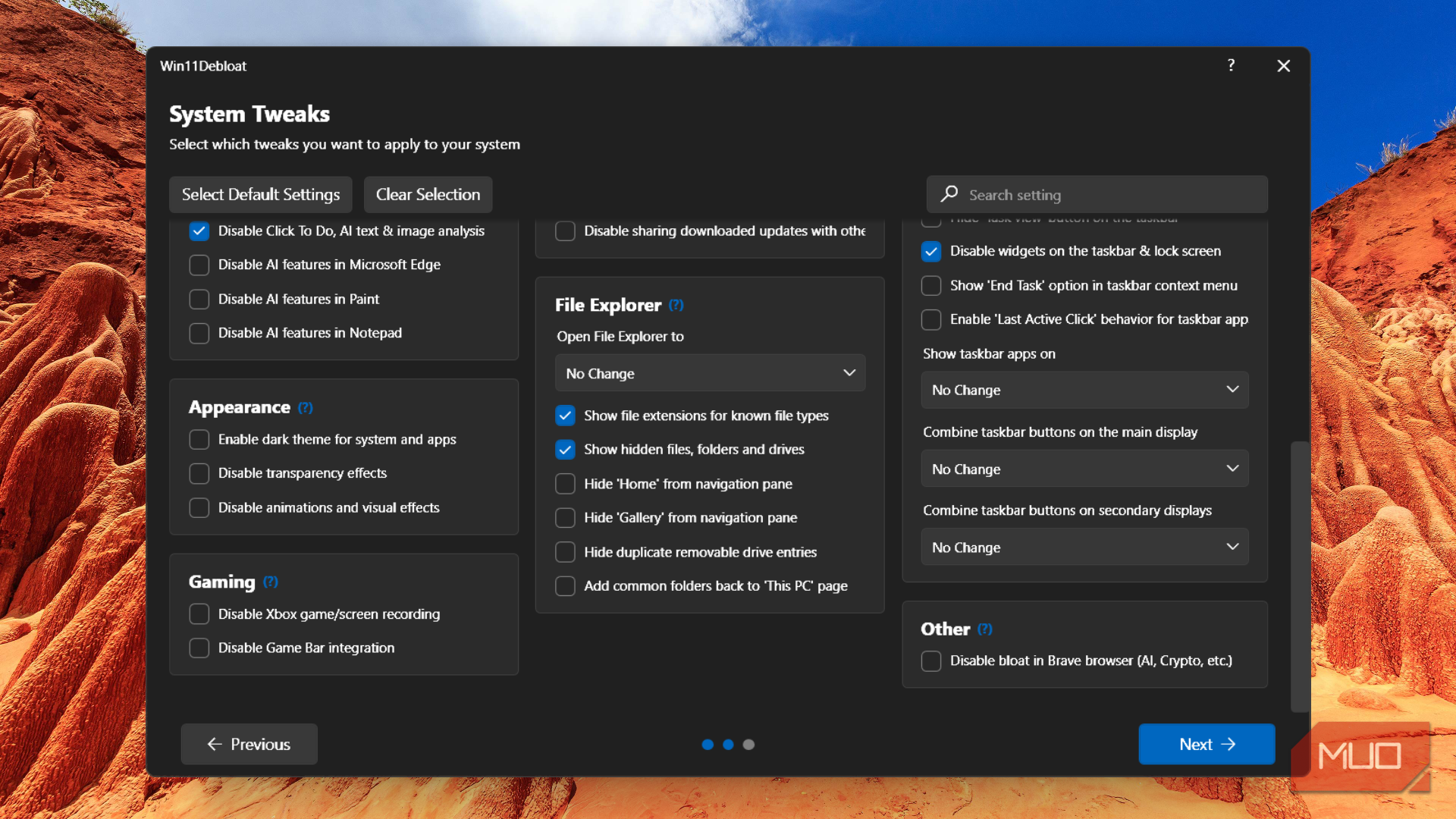Check Disable transparency effects
The width and height of the screenshot is (1456, 819).
pos(199,473)
